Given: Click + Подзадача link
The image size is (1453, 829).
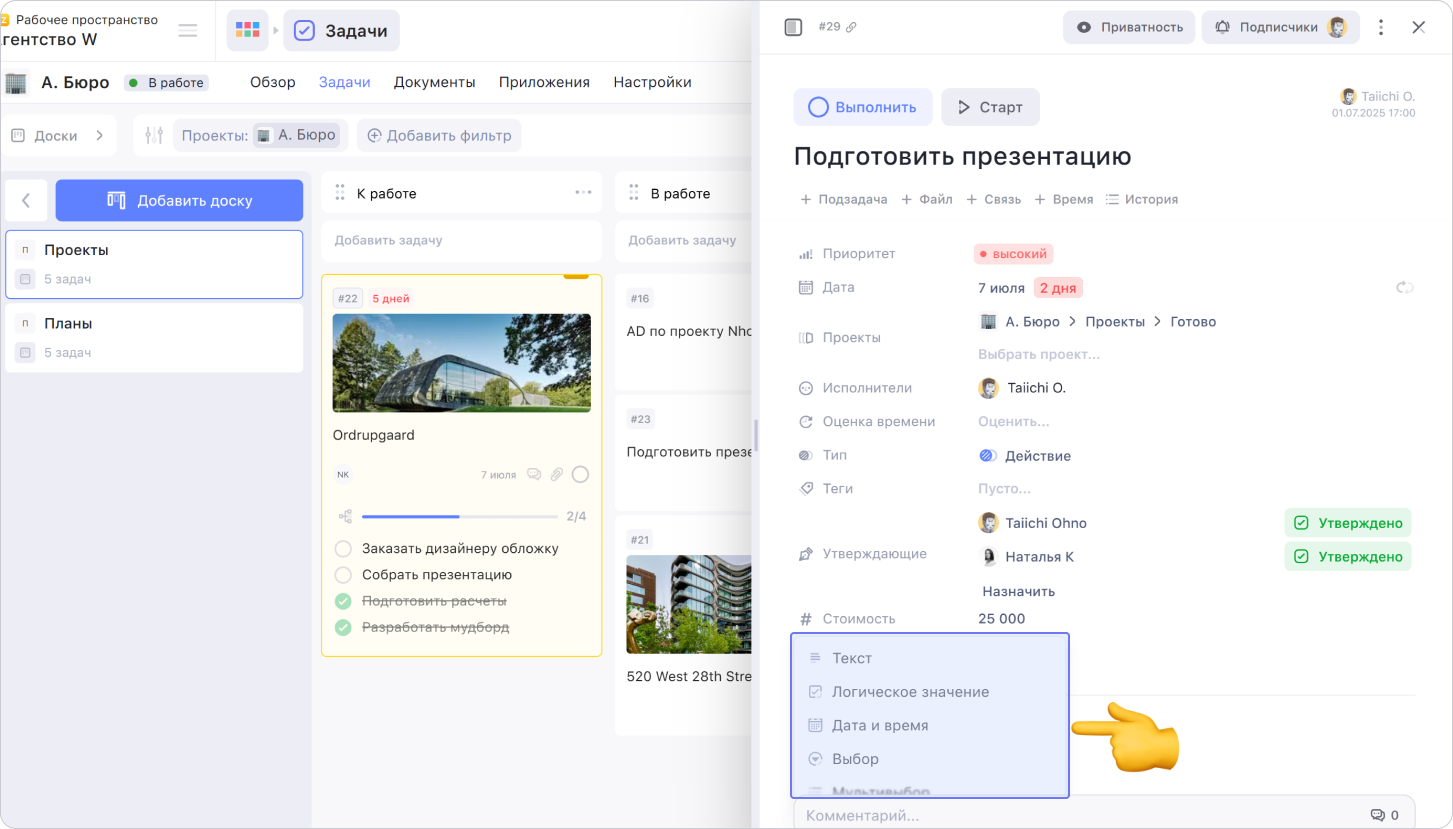Looking at the screenshot, I should click(x=844, y=199).
